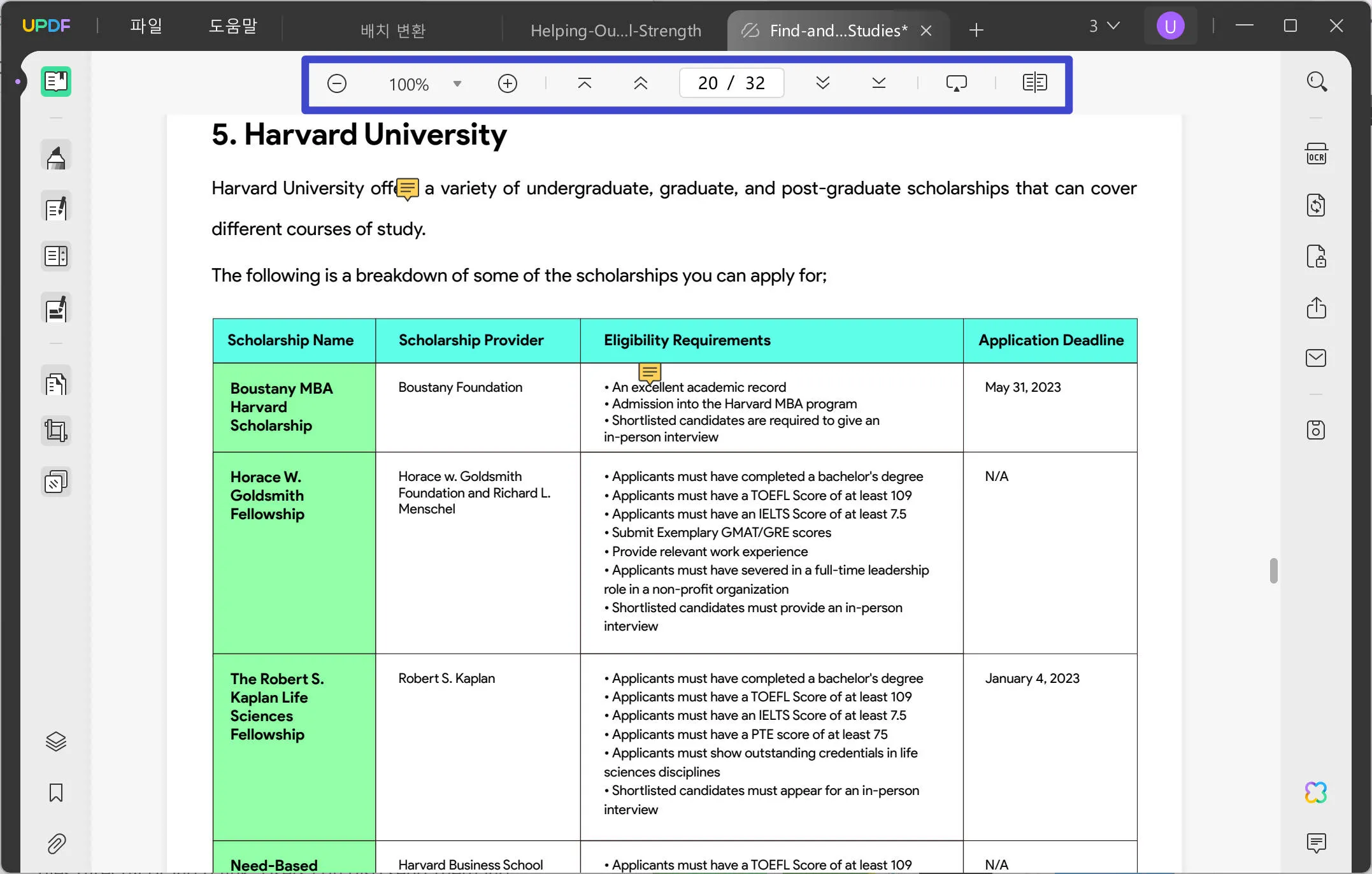
Task: Open the Search magnifier
Action: click(1317, 82)
